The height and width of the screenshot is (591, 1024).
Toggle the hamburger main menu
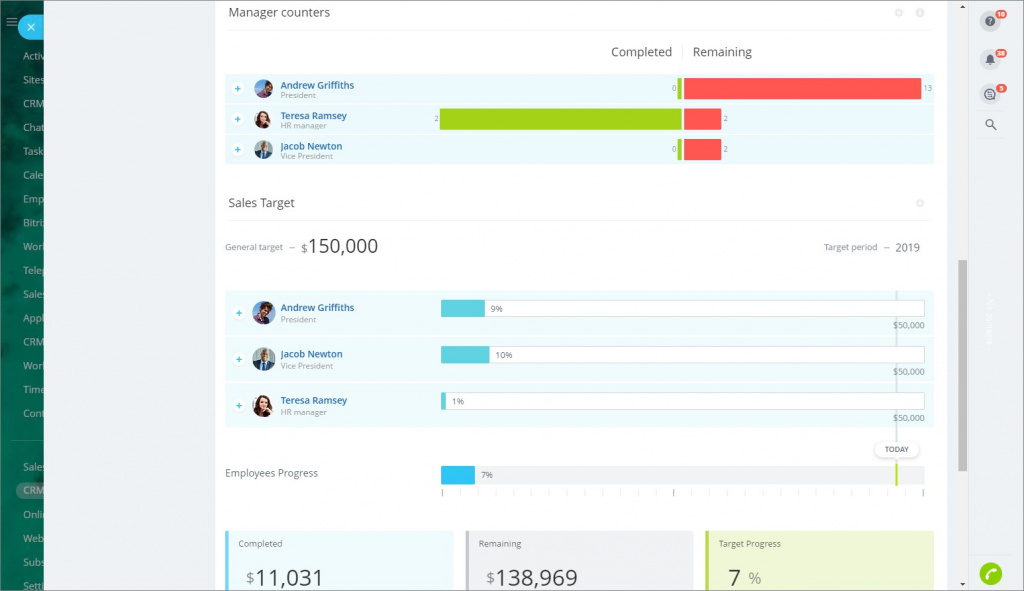coord(11,22)
